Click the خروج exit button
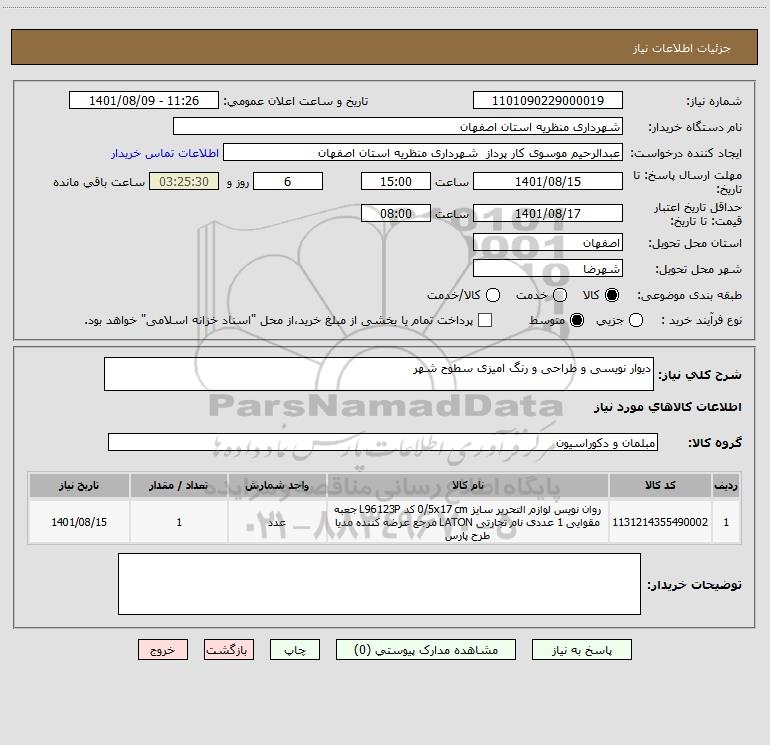The width and height of the screenshot is (770, 745). (x=163, y=650)
